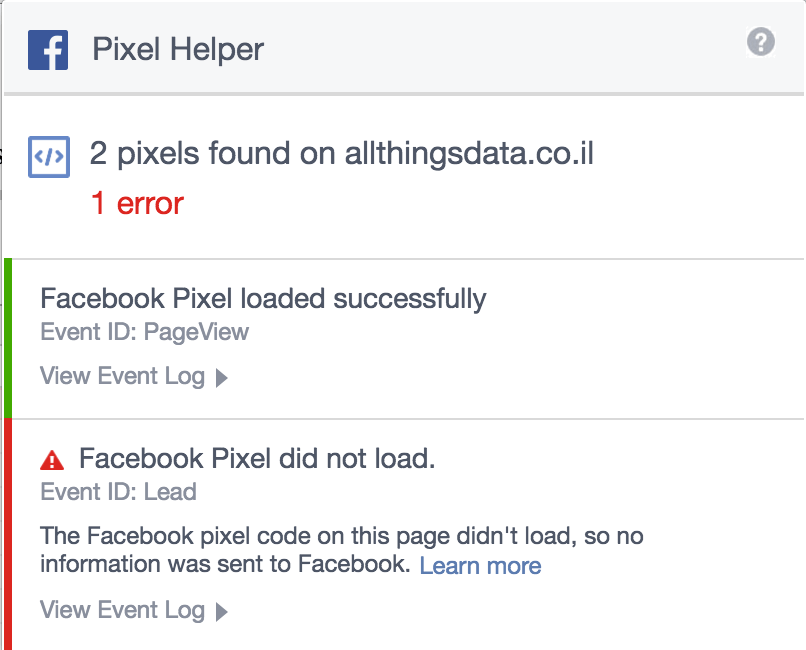Click the 'Event ID: PageView' label
The width and height of the screenshot is (806, 650).
[x=144, y=332]
